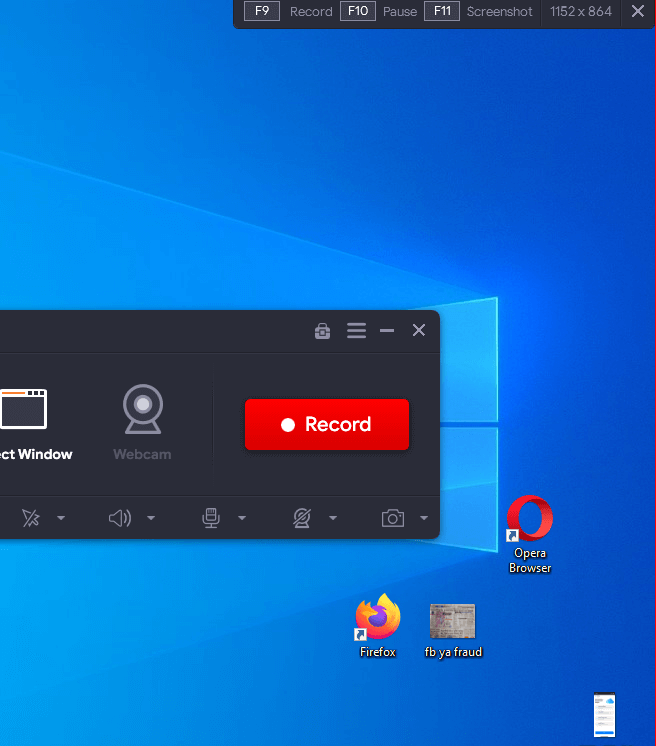Expand the screenshot camera dropdown arrow
This screenshot has height=746, width=656.
click(424, 518)
